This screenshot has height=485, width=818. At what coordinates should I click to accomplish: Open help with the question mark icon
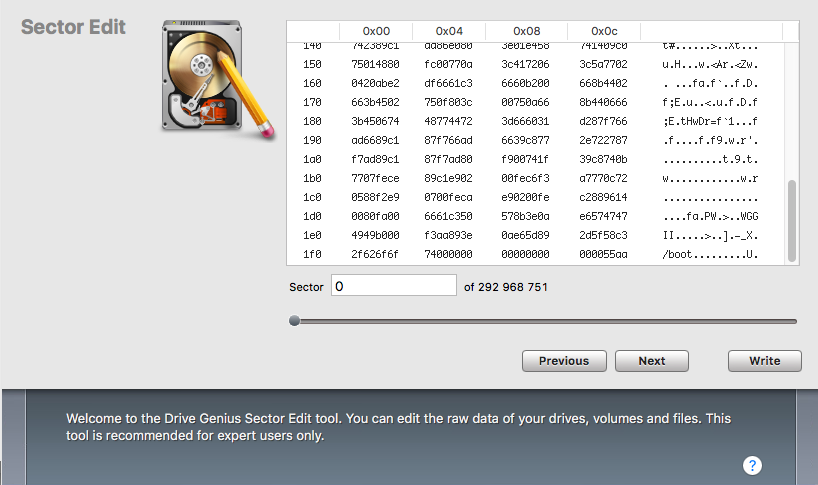[x=753, y=465]
